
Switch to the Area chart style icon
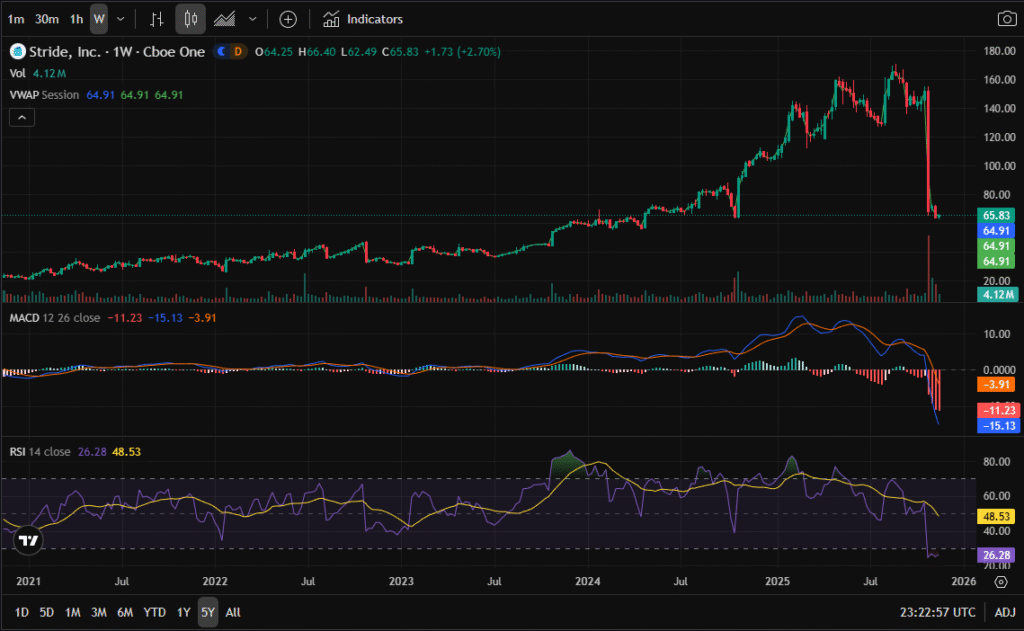[225, 19]
